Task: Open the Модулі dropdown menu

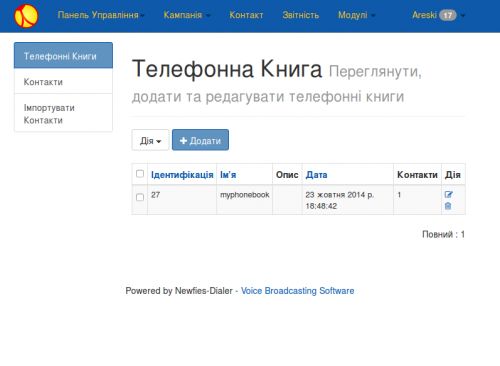Action: (x=357, y=15)
